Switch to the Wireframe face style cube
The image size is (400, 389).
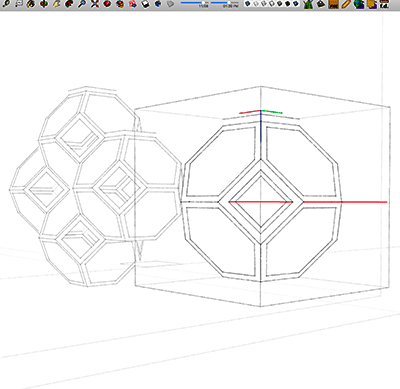(256, 4)
